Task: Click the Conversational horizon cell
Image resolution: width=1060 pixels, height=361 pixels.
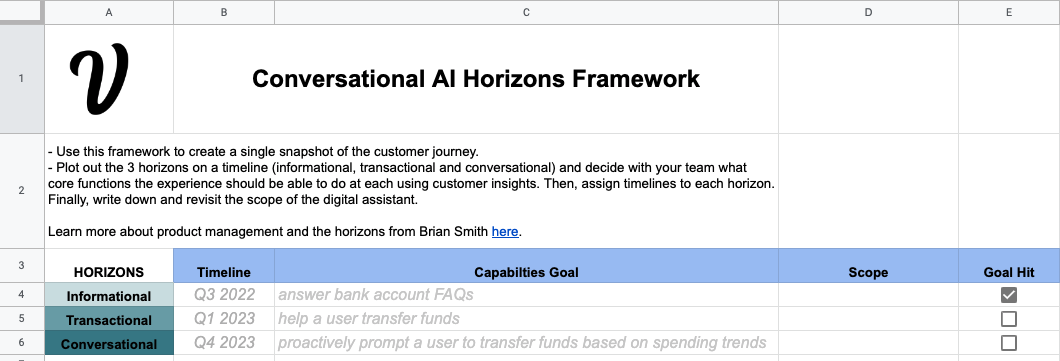Action: pyautogui.click(x=109, y=343)
